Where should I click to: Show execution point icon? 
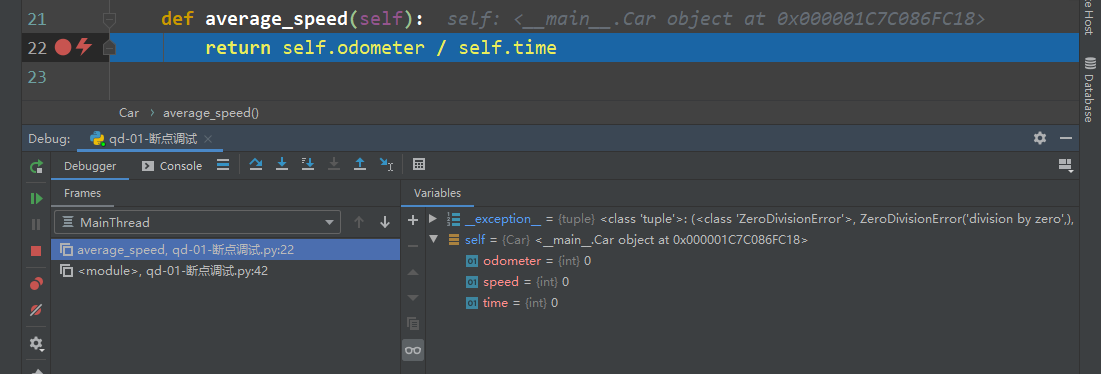223,165
